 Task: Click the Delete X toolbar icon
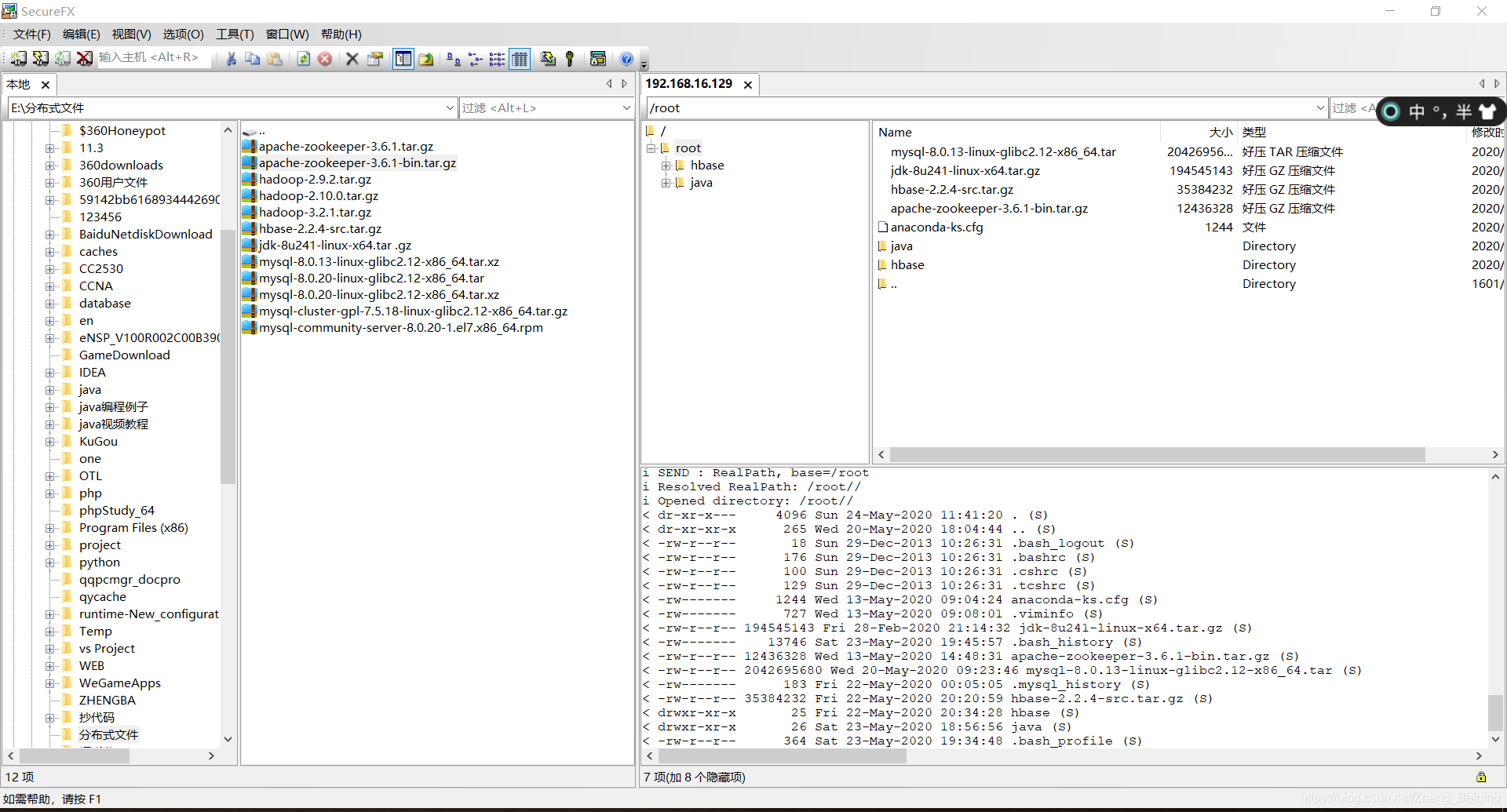352,59
